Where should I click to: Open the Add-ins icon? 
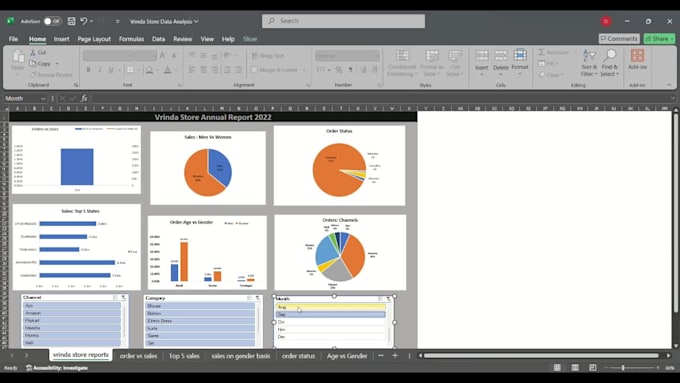click(637, 56)
